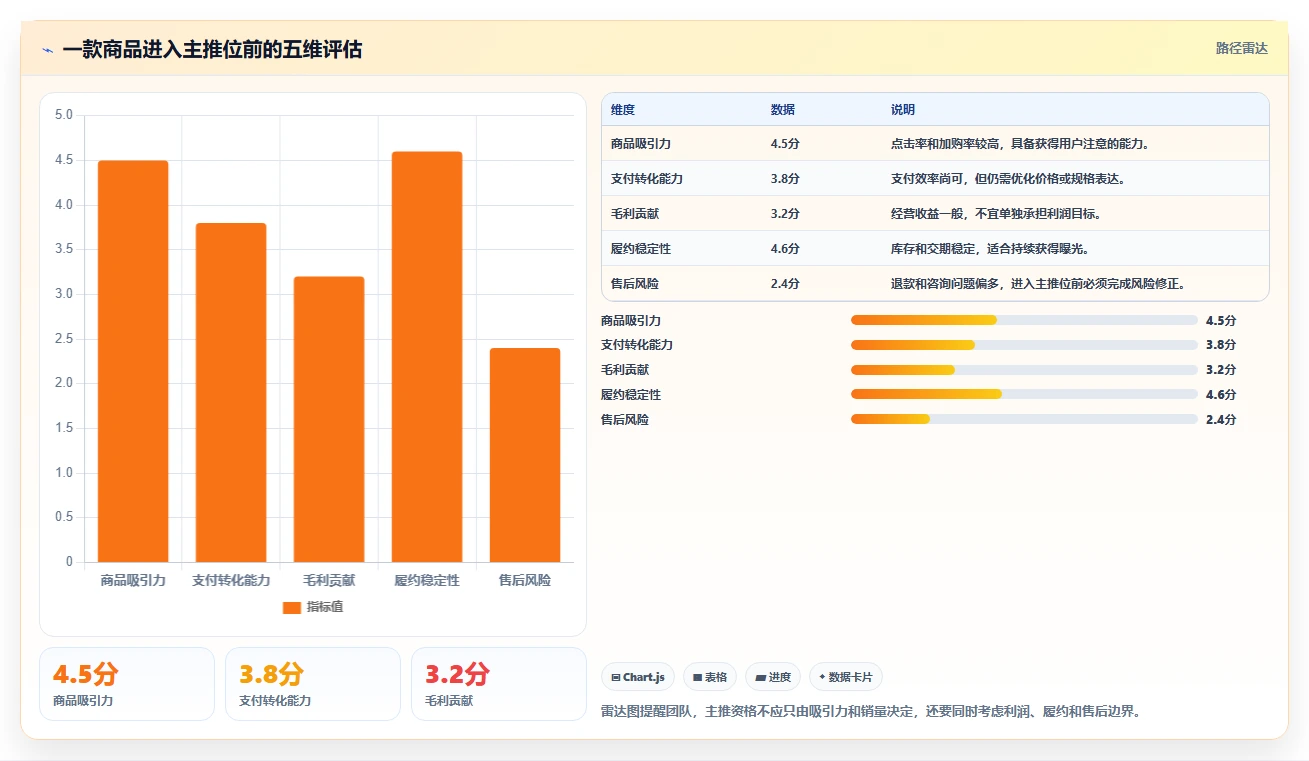Click the 4.5分 value beside progress bar
The image size is (1309, 761).
1221,320
